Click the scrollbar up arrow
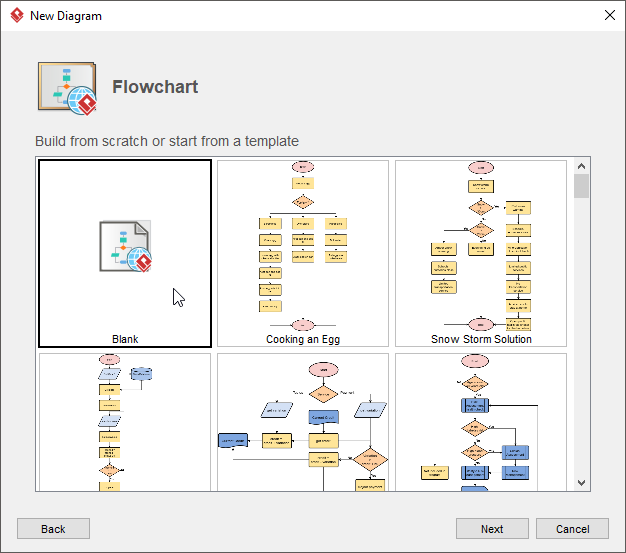 point(582,165)
